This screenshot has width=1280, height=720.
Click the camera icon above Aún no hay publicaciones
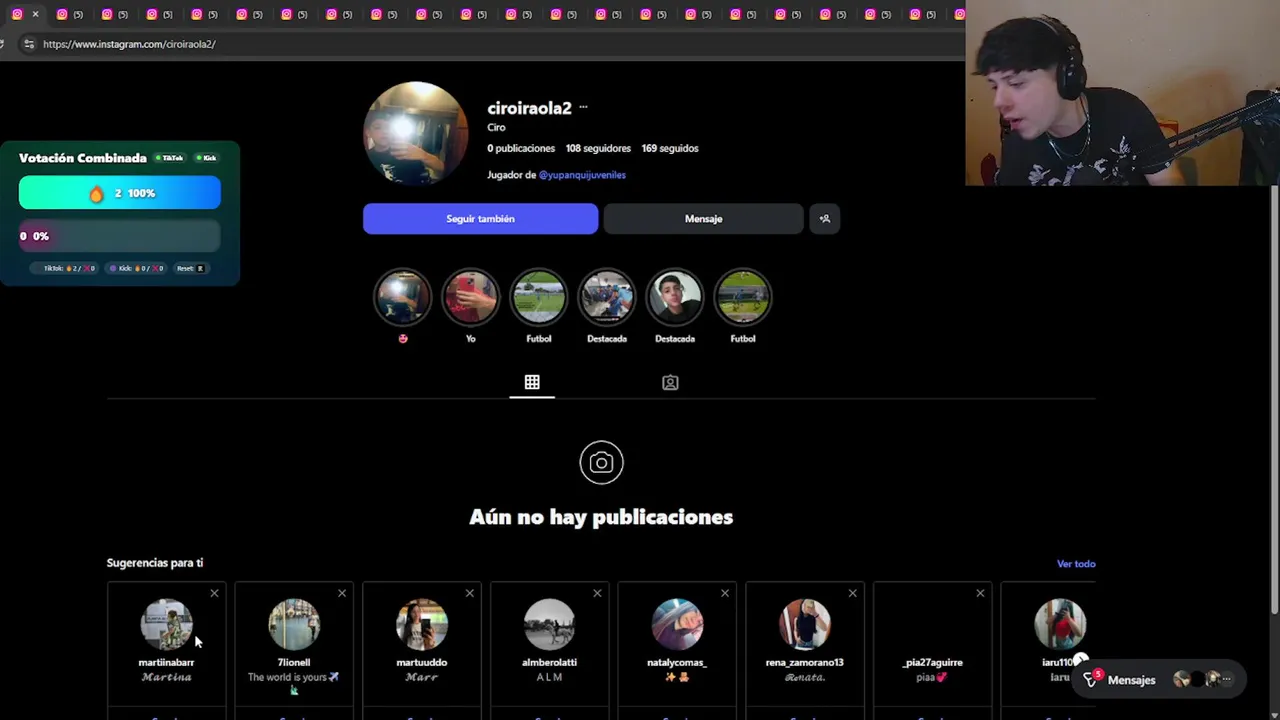[x=601, y=463]
